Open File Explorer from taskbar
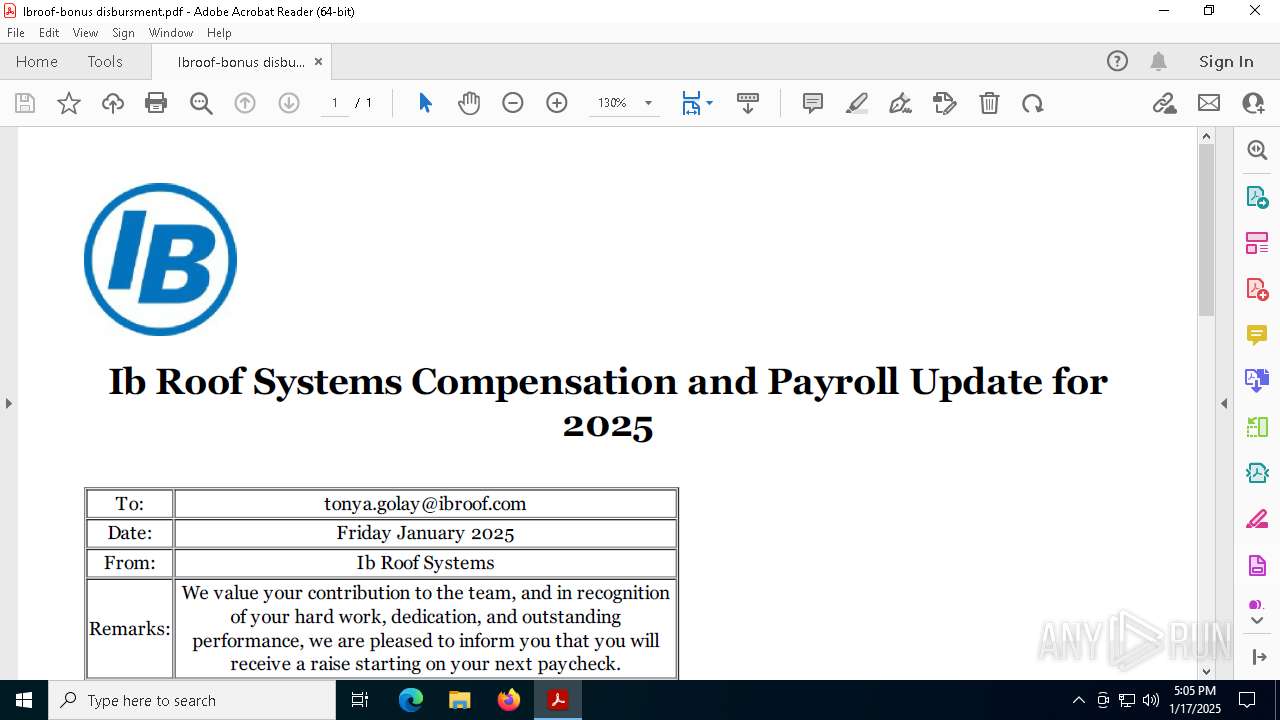 [x=459, y=700]
